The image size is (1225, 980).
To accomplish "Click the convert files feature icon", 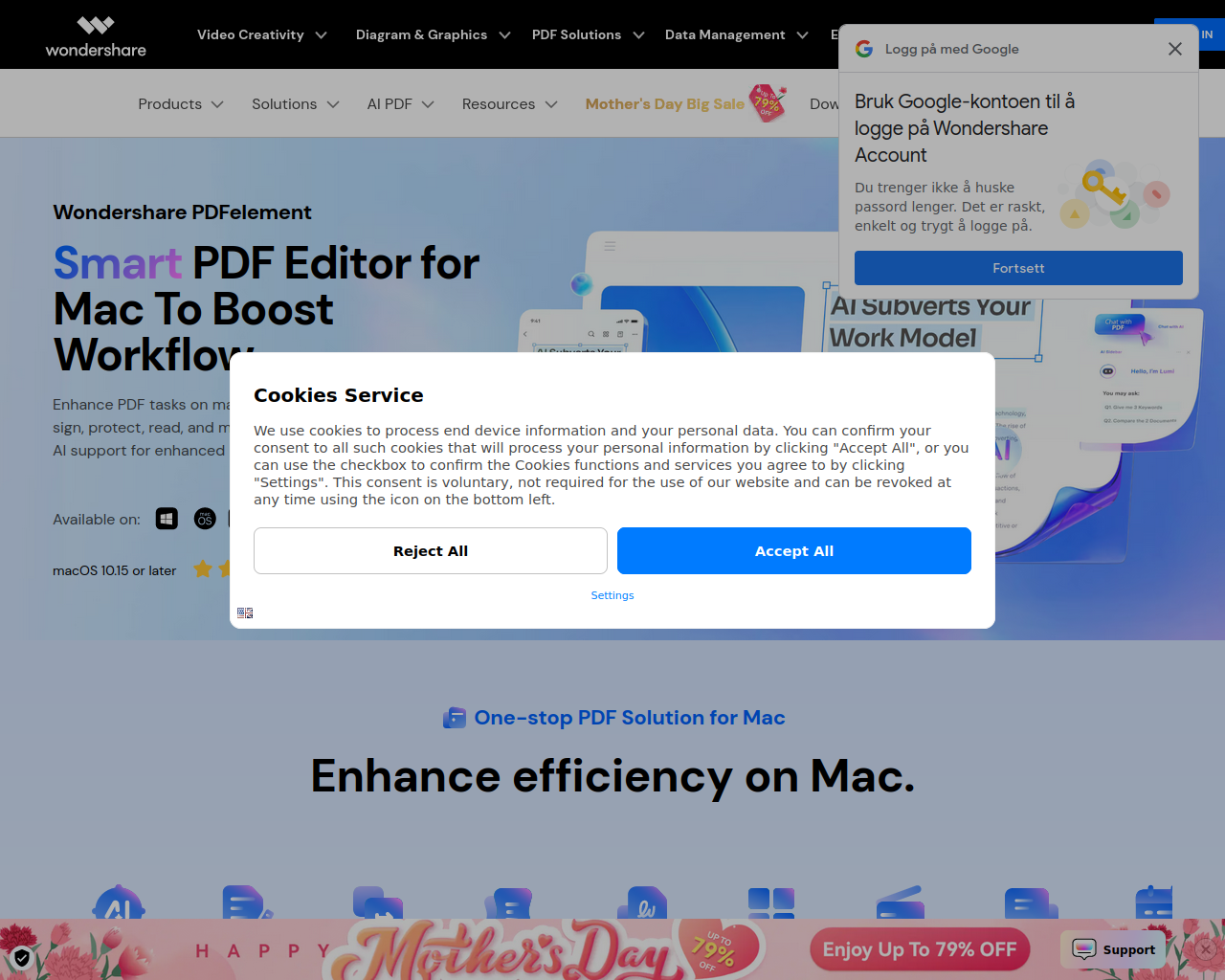I will [x=377, y=902].
